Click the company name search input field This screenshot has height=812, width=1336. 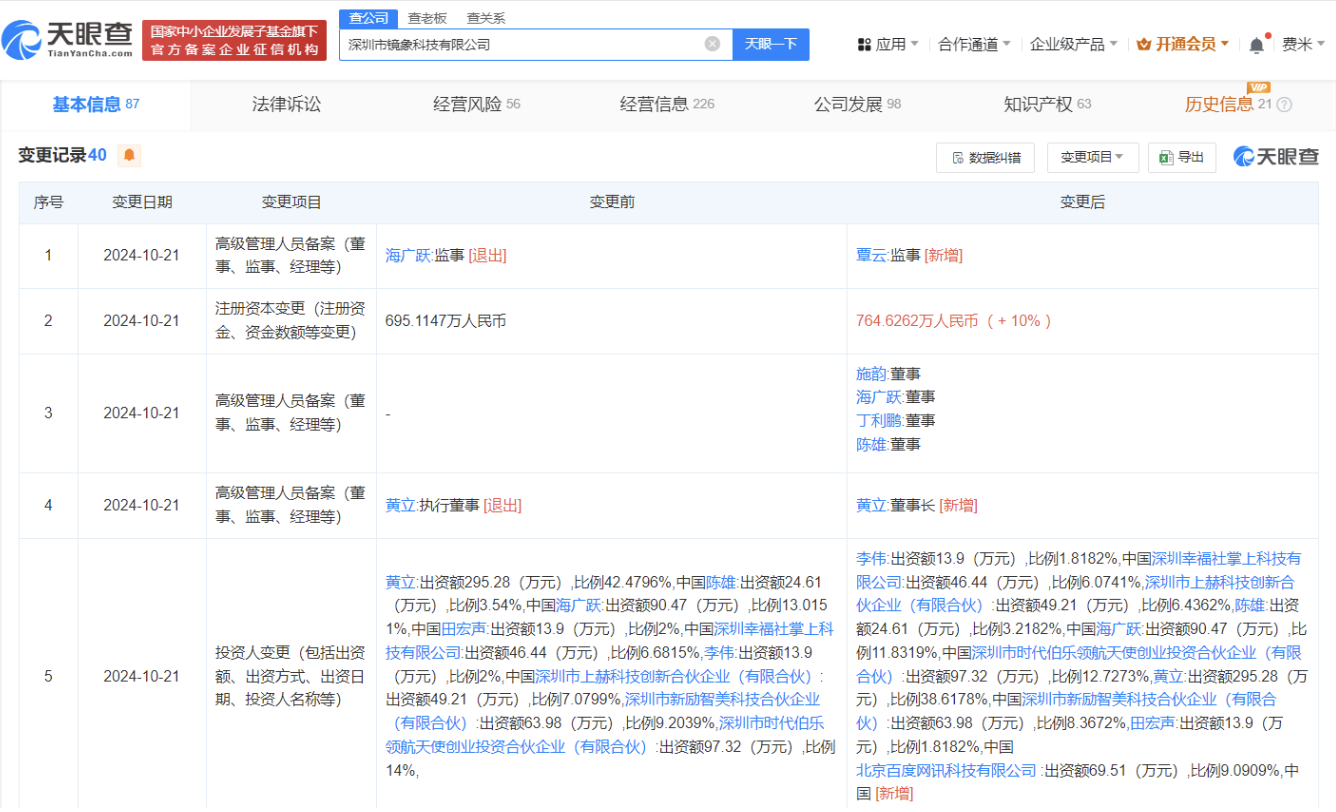coord(520,44)
